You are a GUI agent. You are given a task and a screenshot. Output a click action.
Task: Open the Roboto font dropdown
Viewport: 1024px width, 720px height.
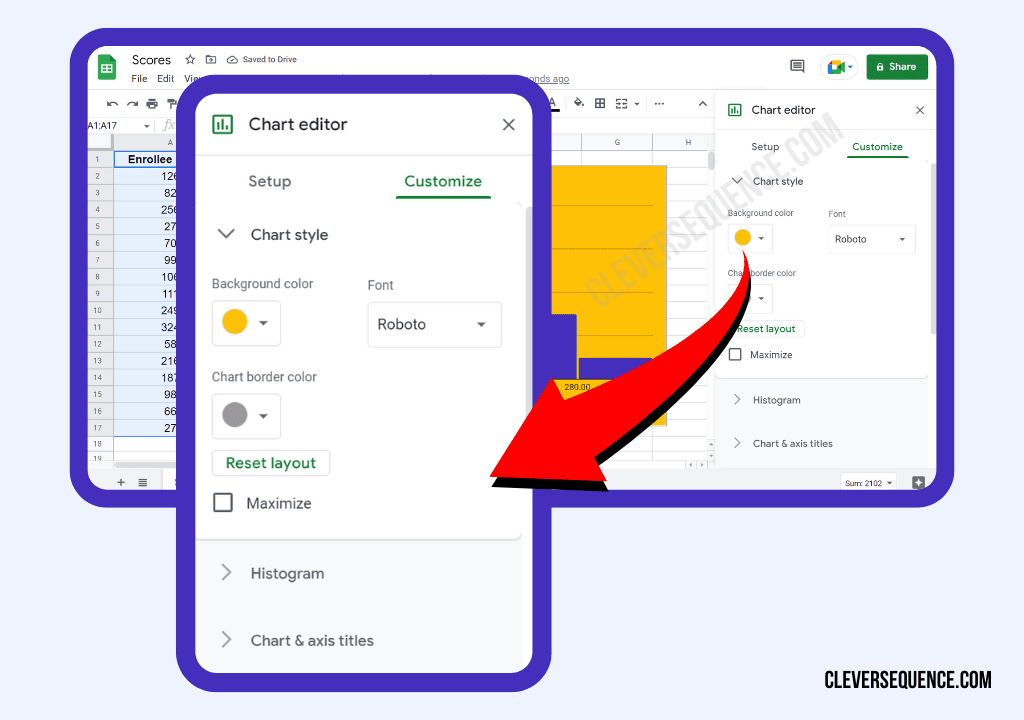click(434, 324)
